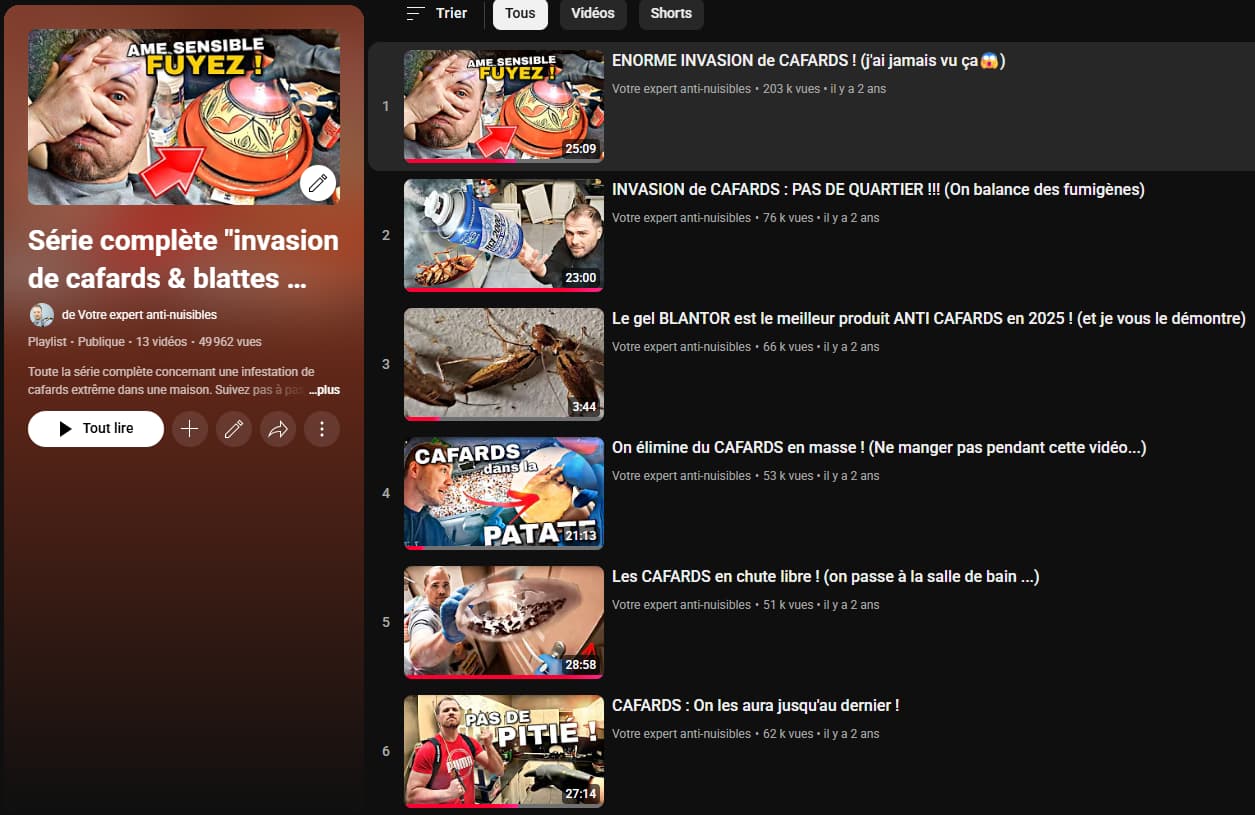Click the play triangle inside Tout lire
This screenshot has width=1255, height=815.
[66, 428]
